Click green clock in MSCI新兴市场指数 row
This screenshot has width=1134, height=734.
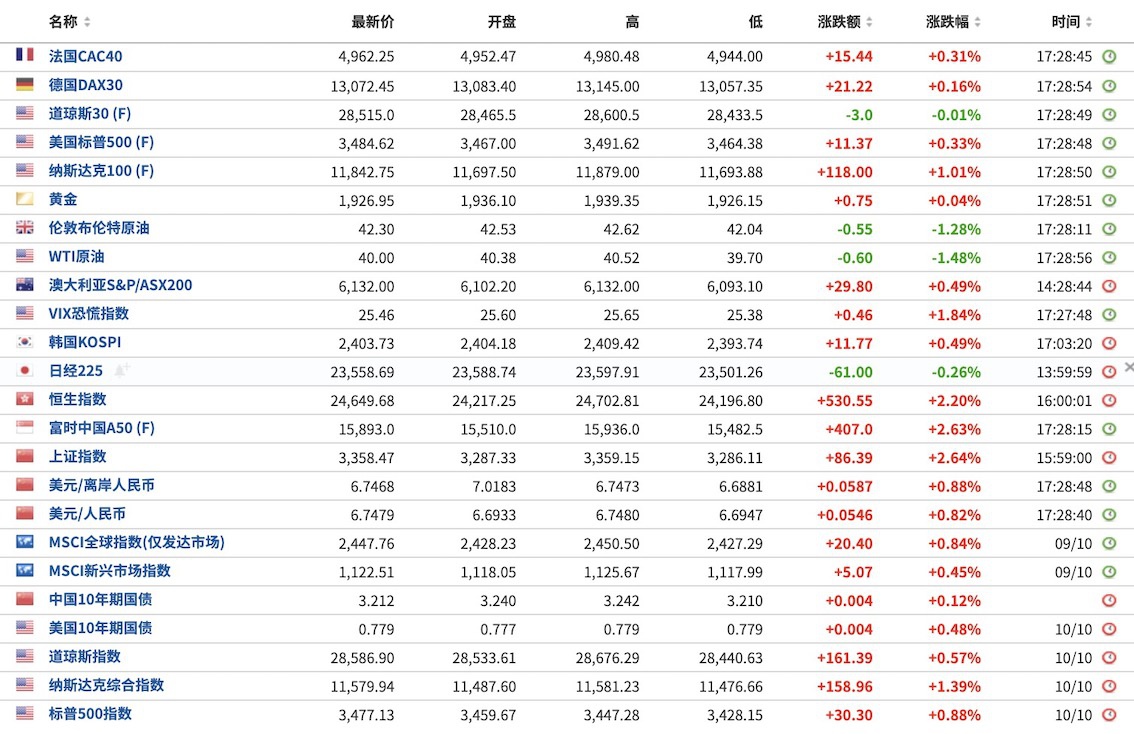point(1109,572)
